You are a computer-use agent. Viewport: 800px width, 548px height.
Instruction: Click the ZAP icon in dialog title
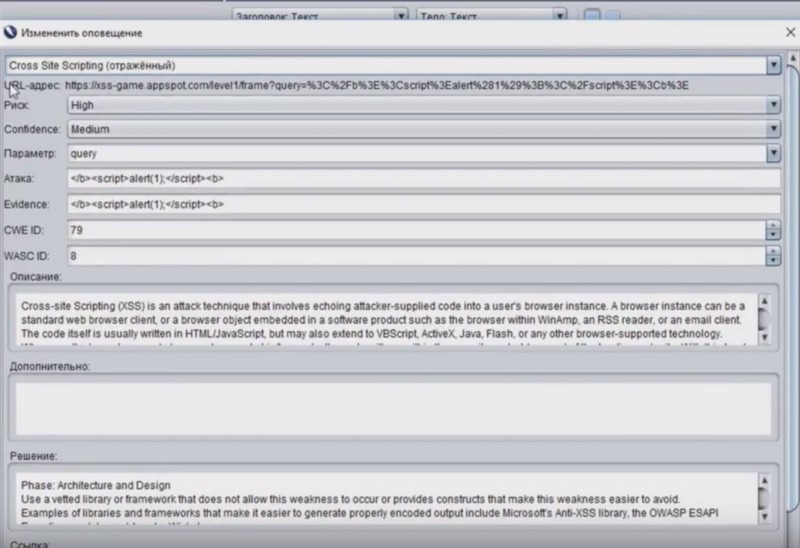[10, 33]
